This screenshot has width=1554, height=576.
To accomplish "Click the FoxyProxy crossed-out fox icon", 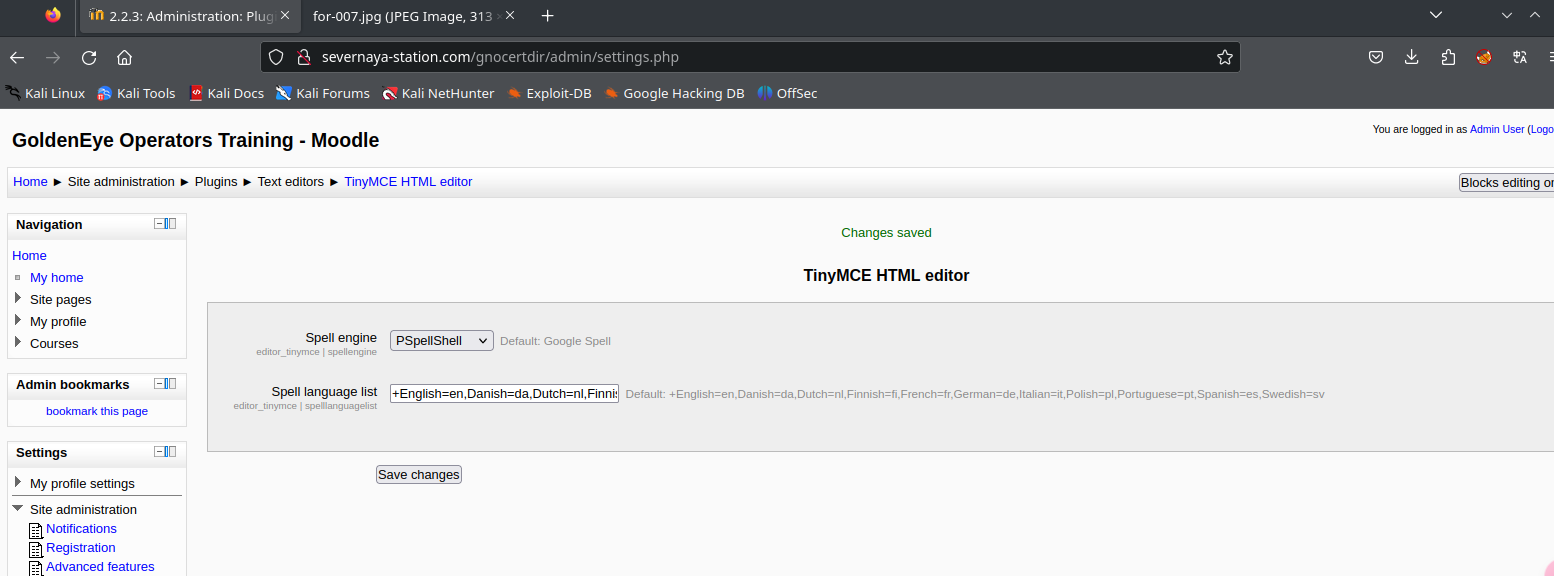I will tap(1484, 57).
